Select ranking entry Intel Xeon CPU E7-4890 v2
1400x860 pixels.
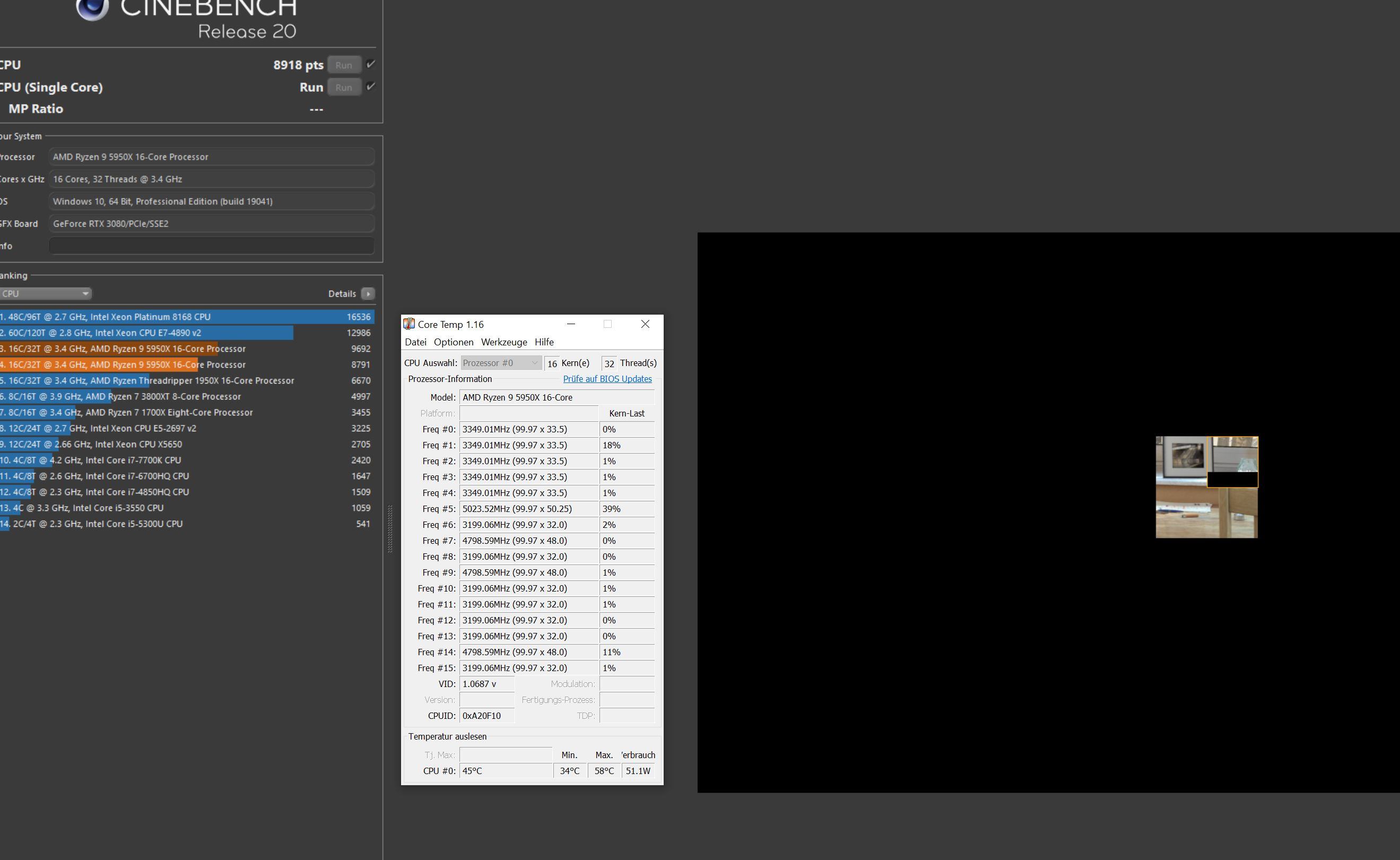pyautogui.click(x=187, y=333)
